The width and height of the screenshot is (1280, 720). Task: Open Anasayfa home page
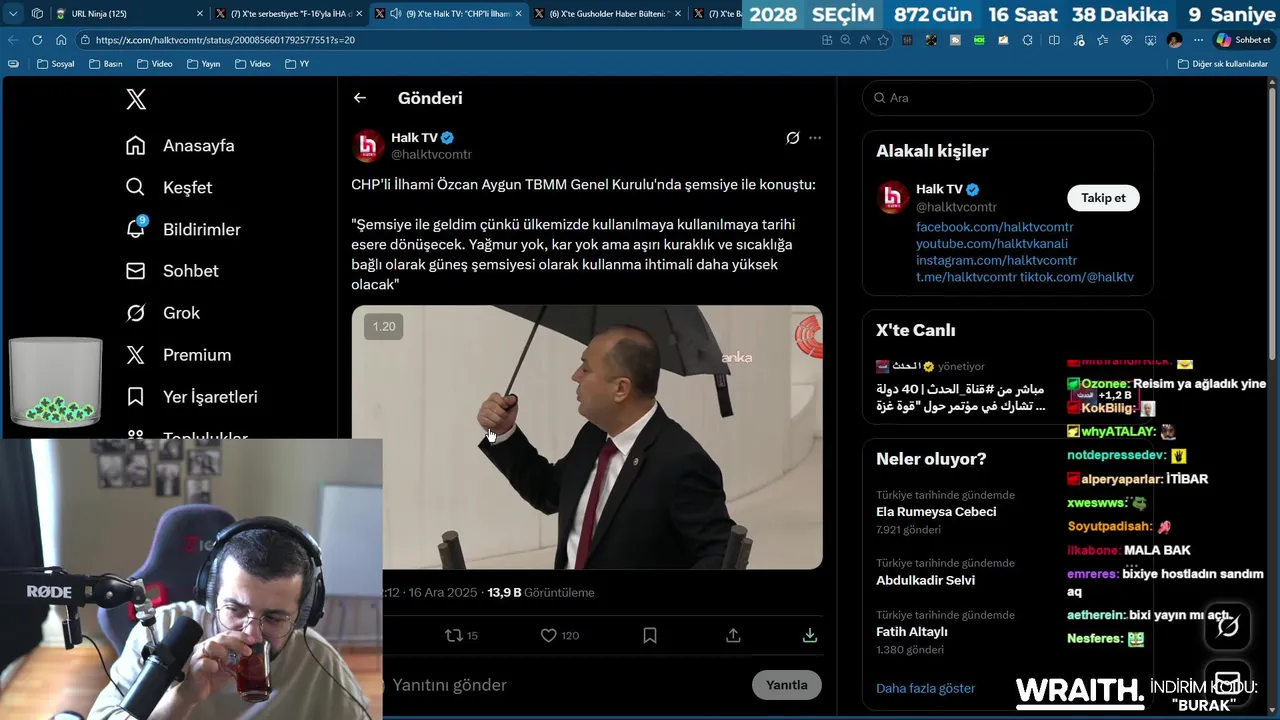pyautogui.click(x=180, y=146)
